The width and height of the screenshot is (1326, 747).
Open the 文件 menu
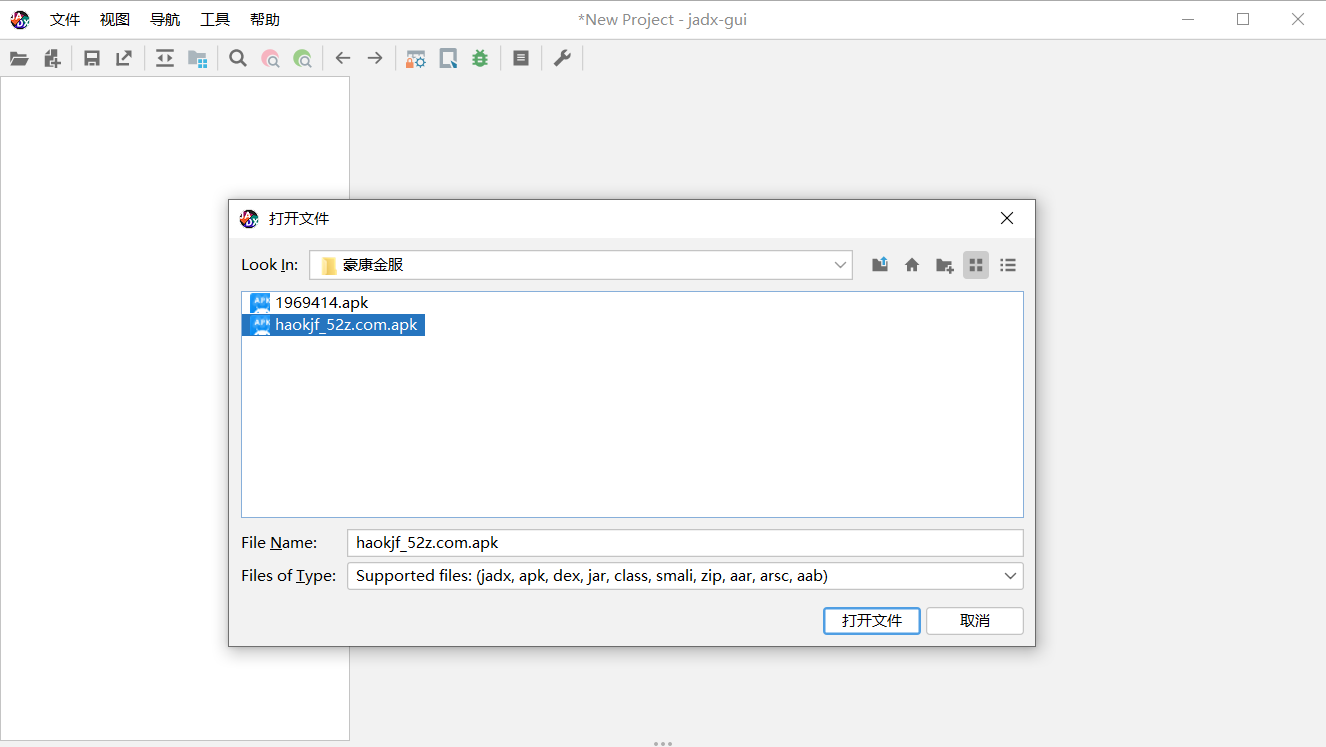[65, 20]
